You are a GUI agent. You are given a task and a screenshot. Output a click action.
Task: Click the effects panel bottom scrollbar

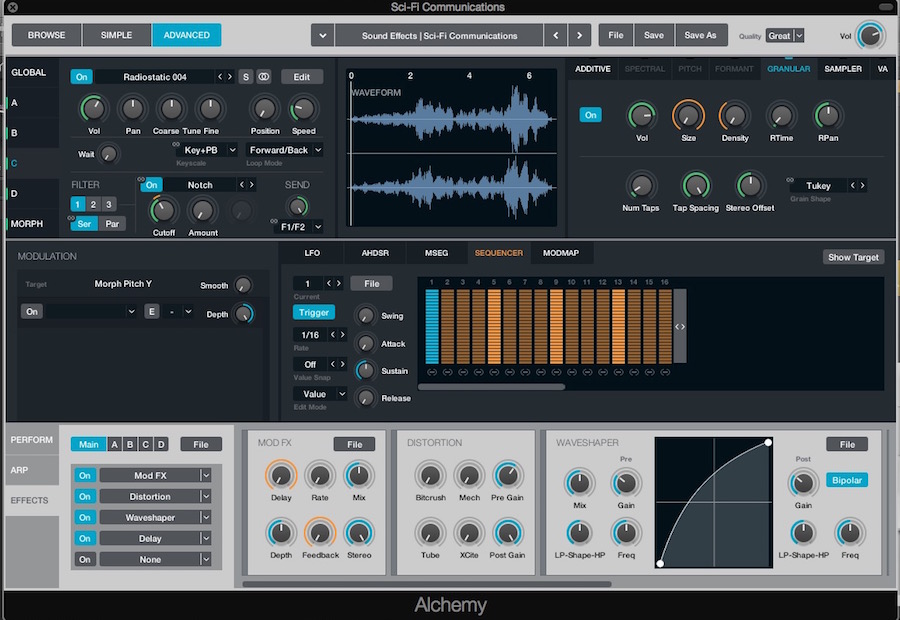428,584
